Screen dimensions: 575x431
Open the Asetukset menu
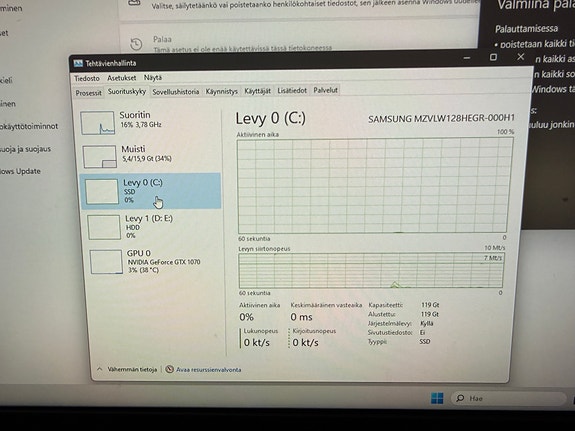[122, 78]
